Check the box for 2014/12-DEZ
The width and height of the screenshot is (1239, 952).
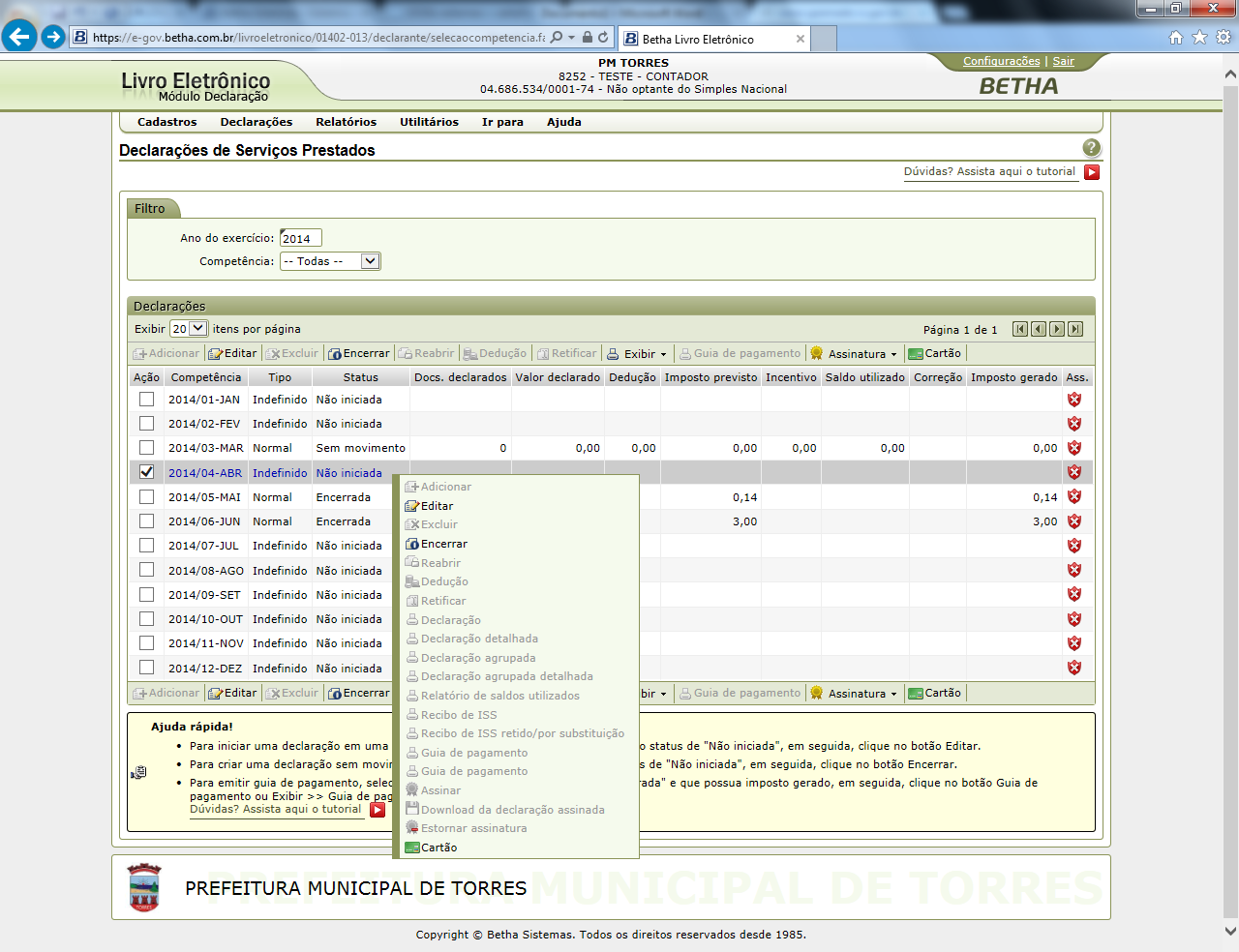point(146,668)
